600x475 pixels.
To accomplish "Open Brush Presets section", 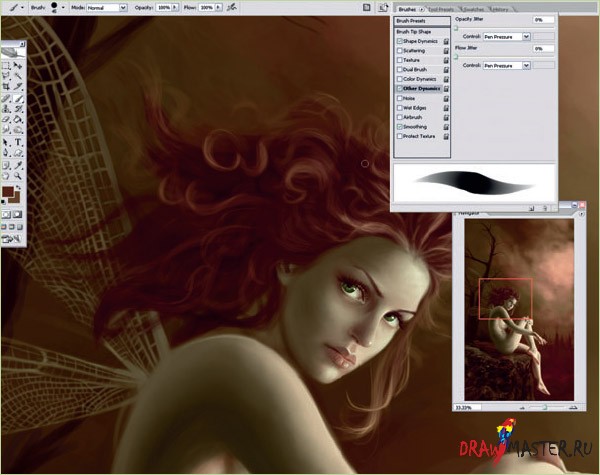I will (422, 21).
